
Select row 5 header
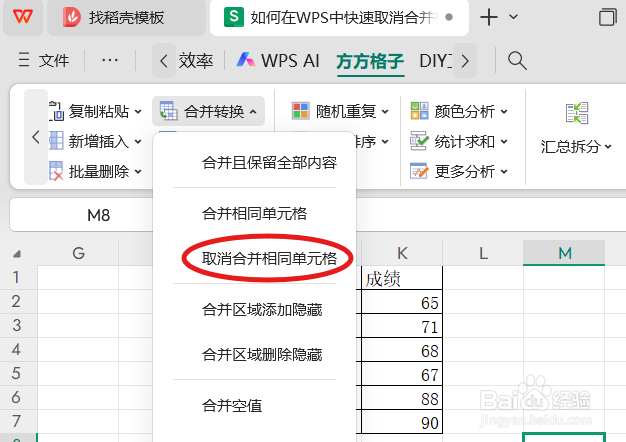pyautogui.click(x=16, y=373)
